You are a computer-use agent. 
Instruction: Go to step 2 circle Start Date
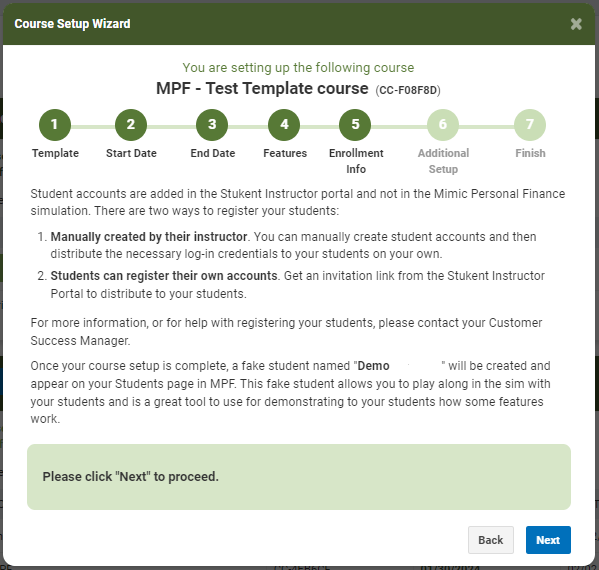click(131, 125)
